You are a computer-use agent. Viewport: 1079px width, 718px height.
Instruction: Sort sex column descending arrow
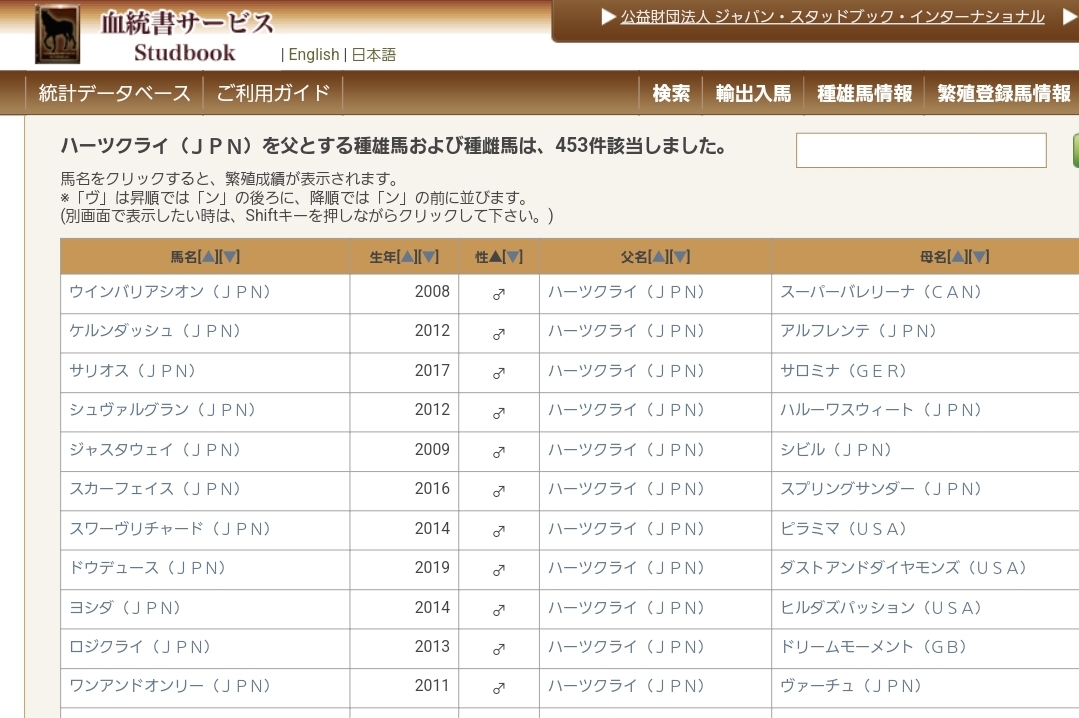(513, 257)
